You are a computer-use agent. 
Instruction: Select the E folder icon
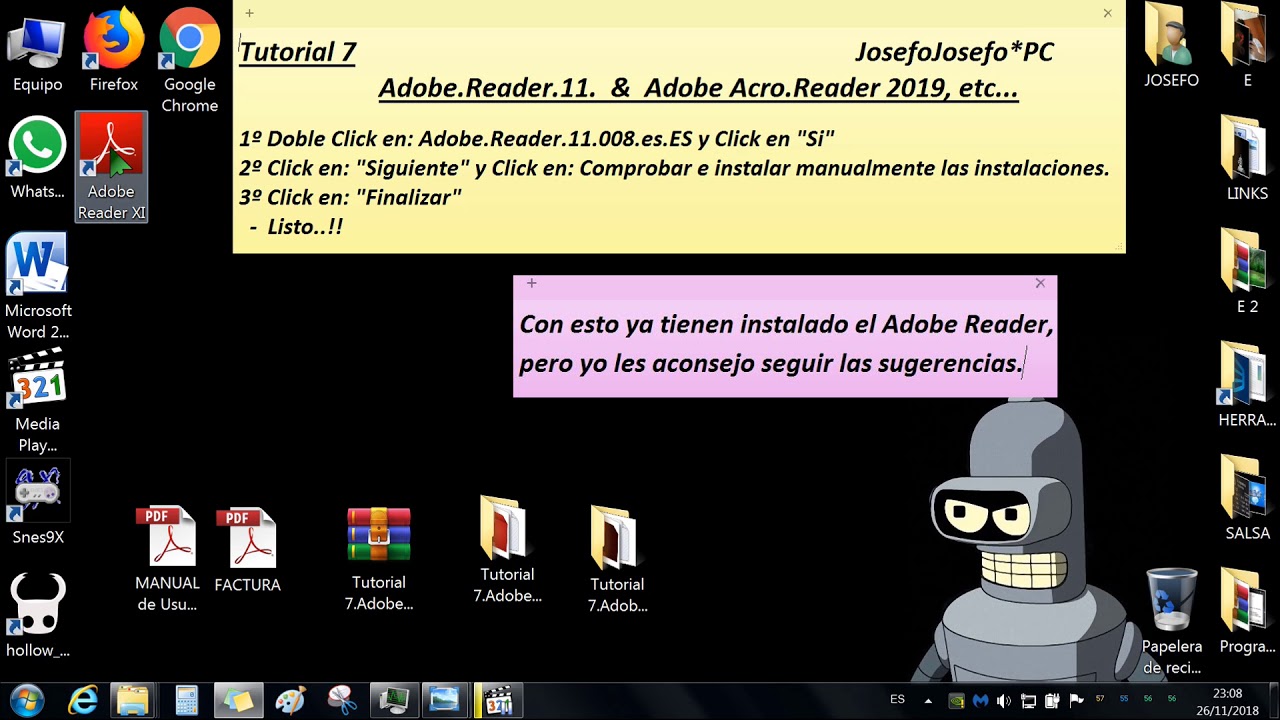tap(1247, 45)
